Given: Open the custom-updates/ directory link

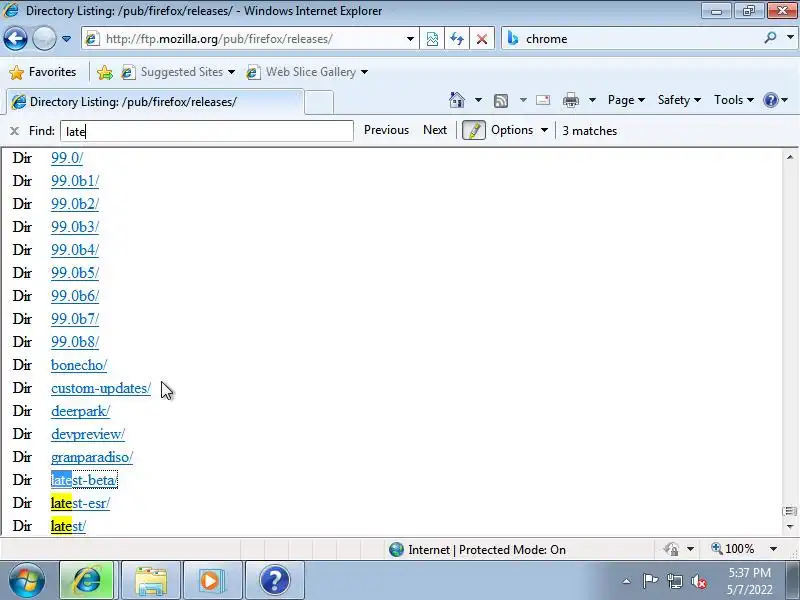Looking at the screenshot, I should [x=101, y=388].
